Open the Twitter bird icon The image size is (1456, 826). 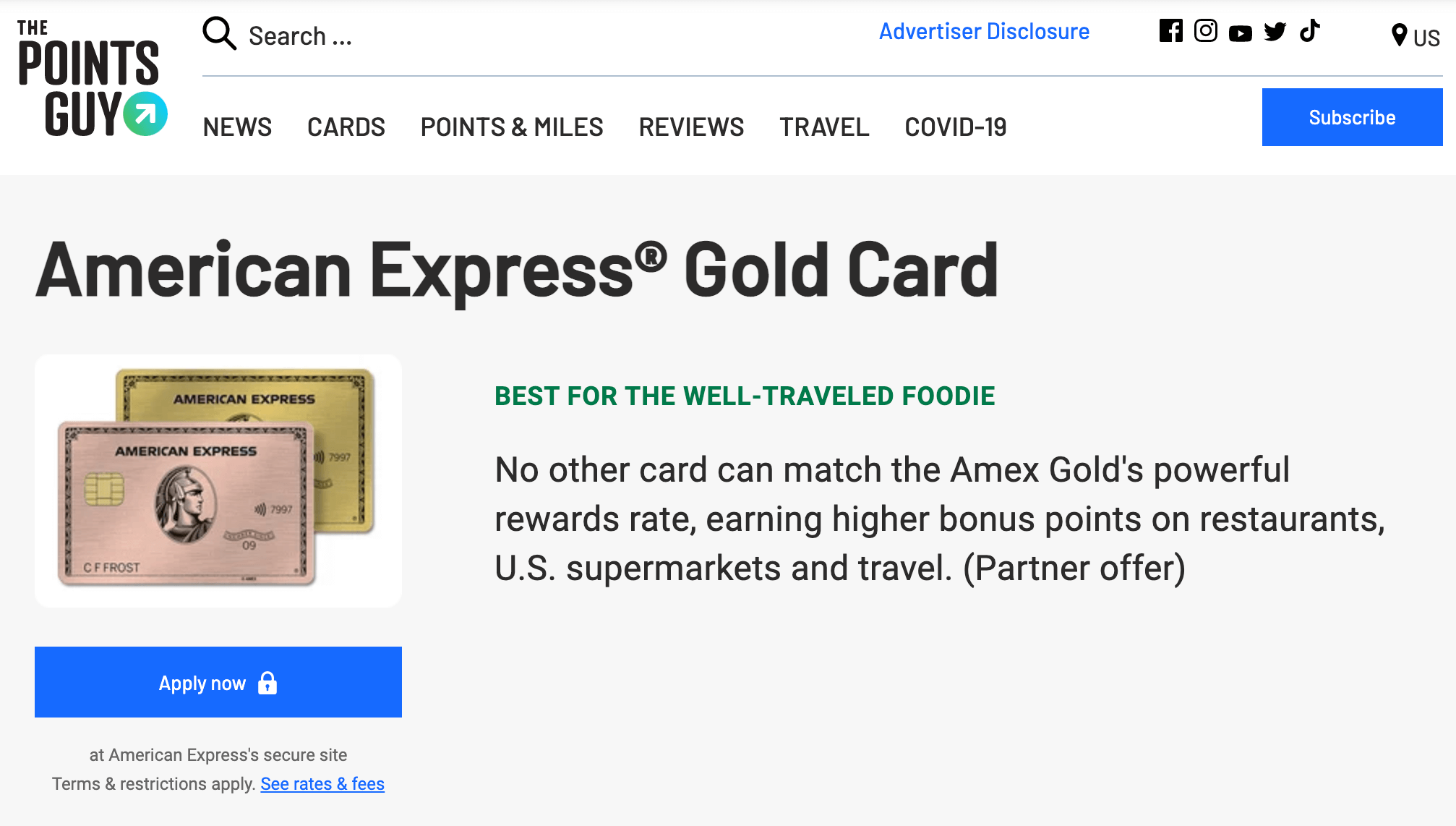tap(1275, 32)
